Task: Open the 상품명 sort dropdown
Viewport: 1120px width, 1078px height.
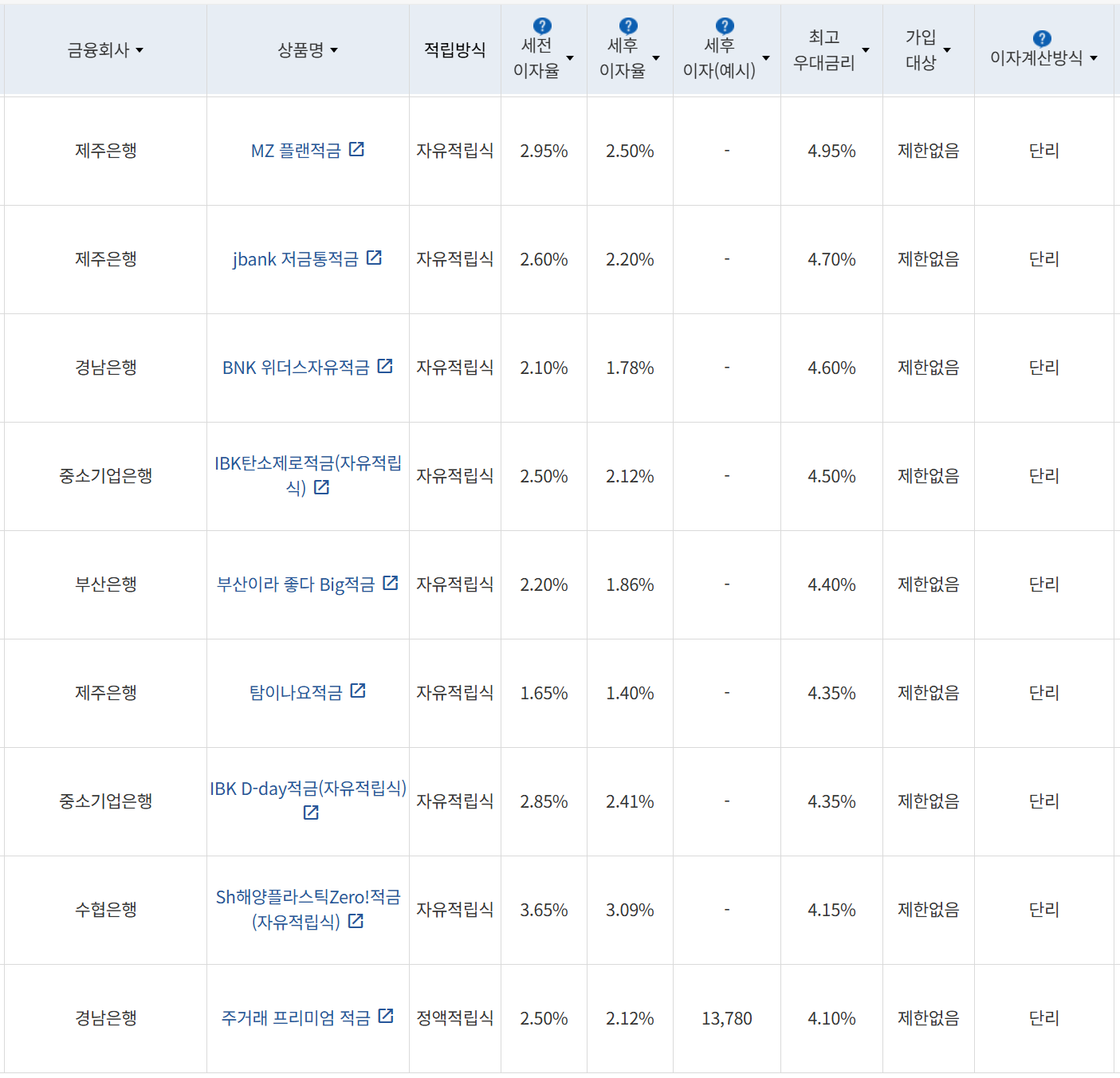Action: coord(336,49)
